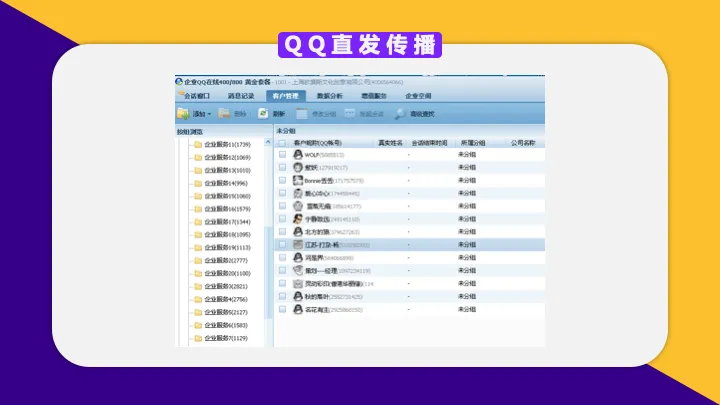Switch to the 消息记录 tab
The image size is (720, 405).
click(x=241, y=96)
